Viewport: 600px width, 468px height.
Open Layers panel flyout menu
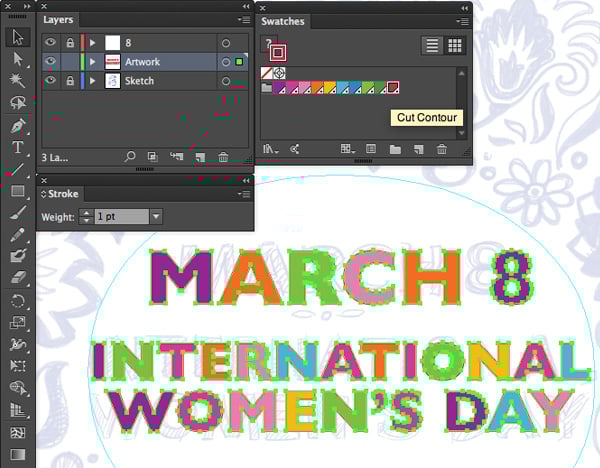pyautogui.click(x=244, y=20)
